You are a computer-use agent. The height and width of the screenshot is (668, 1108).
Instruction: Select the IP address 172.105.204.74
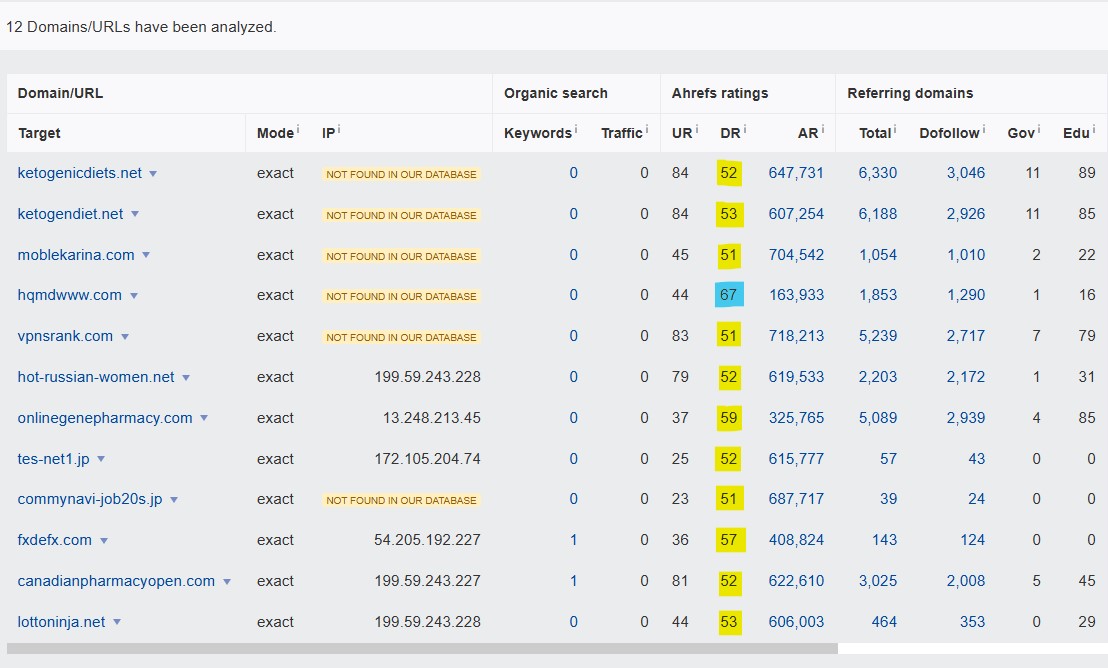428,459
